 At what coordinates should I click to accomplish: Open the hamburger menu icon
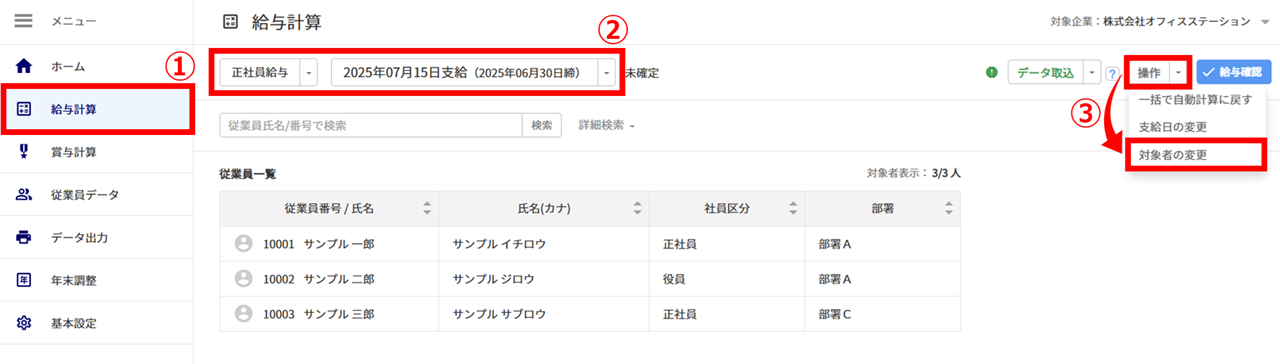pos(24,21)
